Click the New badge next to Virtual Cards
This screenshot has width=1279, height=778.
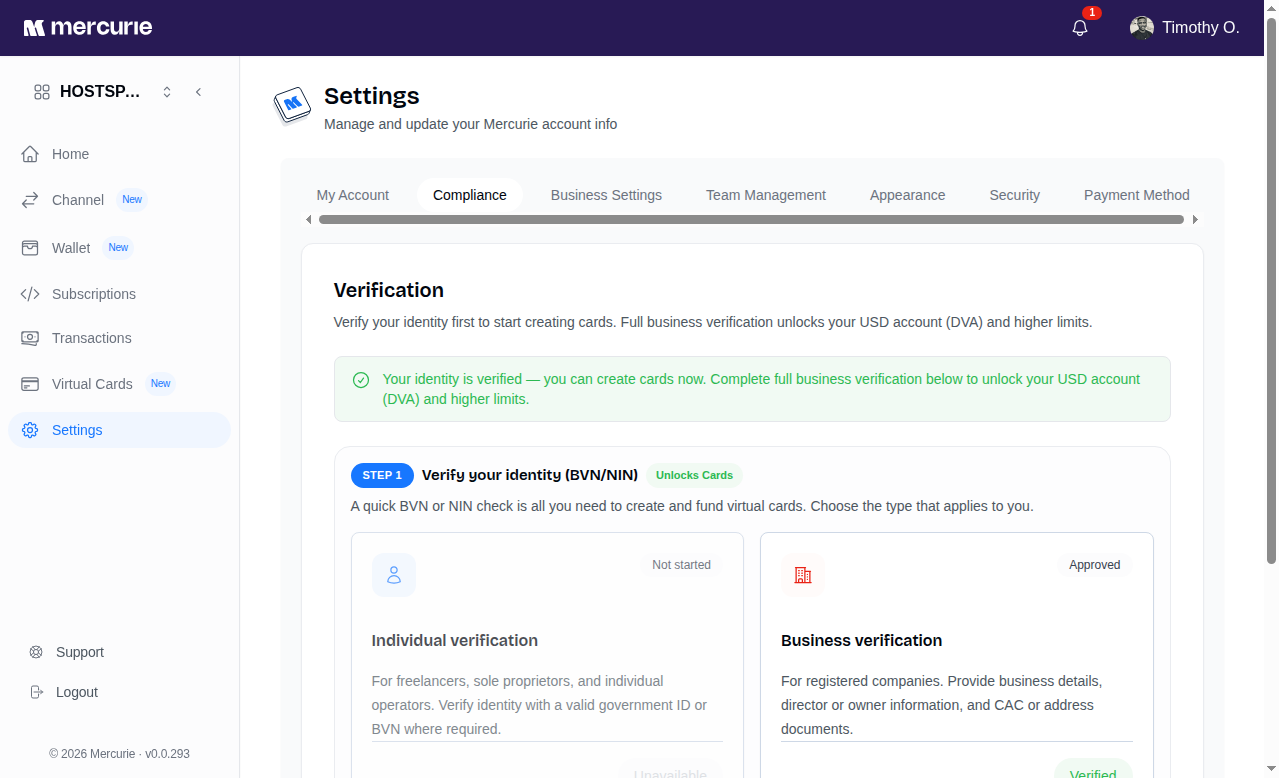point(160,384)
